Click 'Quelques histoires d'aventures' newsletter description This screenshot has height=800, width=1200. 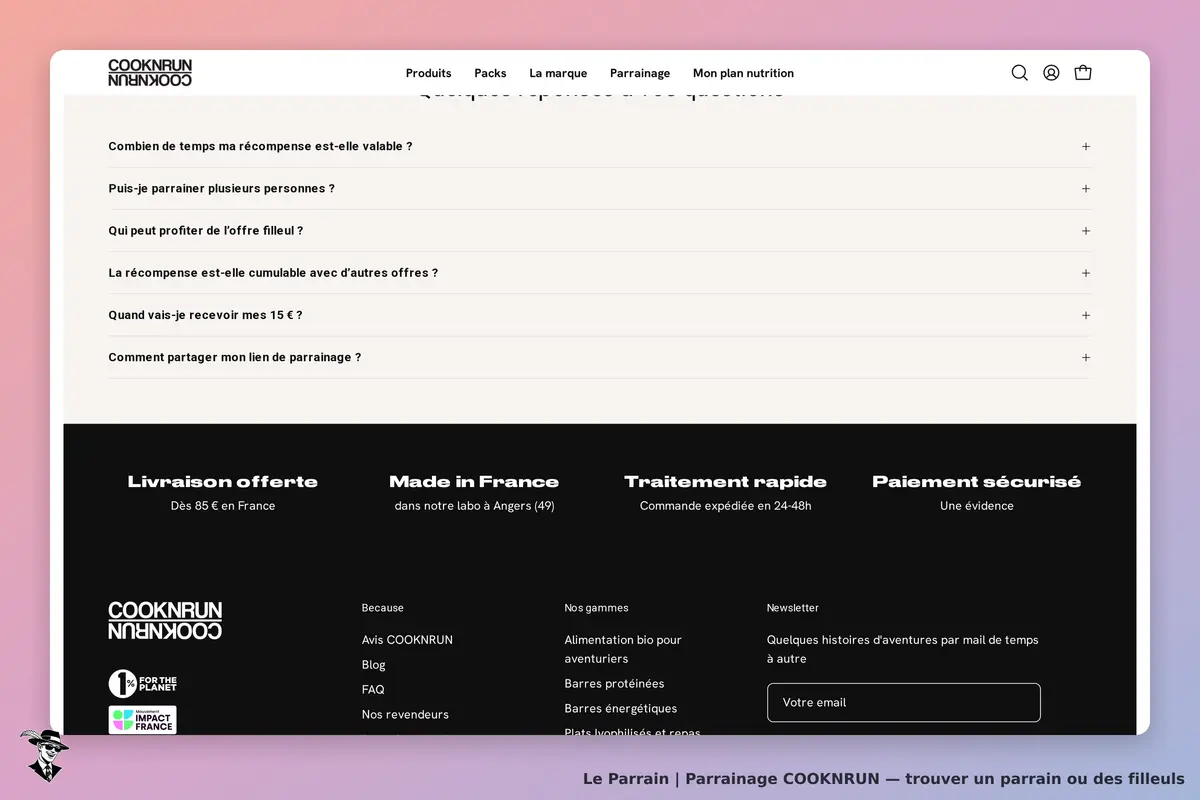pyautogui.click(x=903, y=649)
